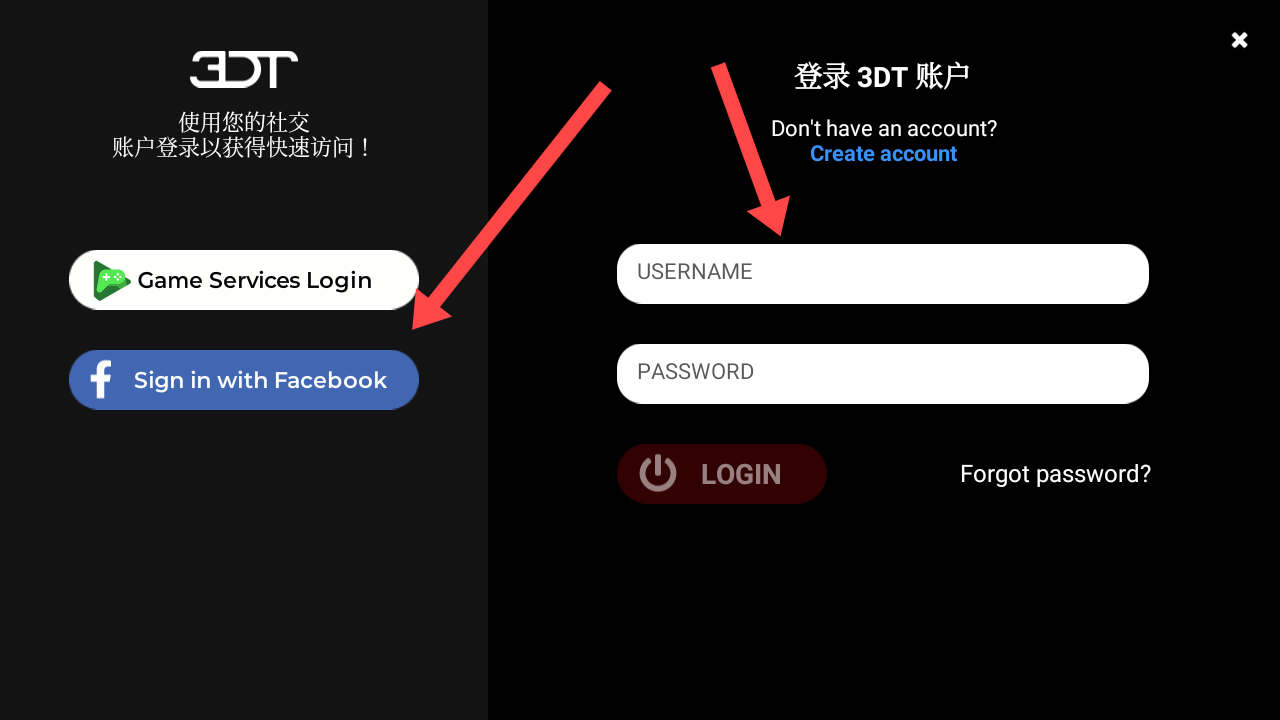
Task: Click the Facebook f logo icon
Action: 101,380
